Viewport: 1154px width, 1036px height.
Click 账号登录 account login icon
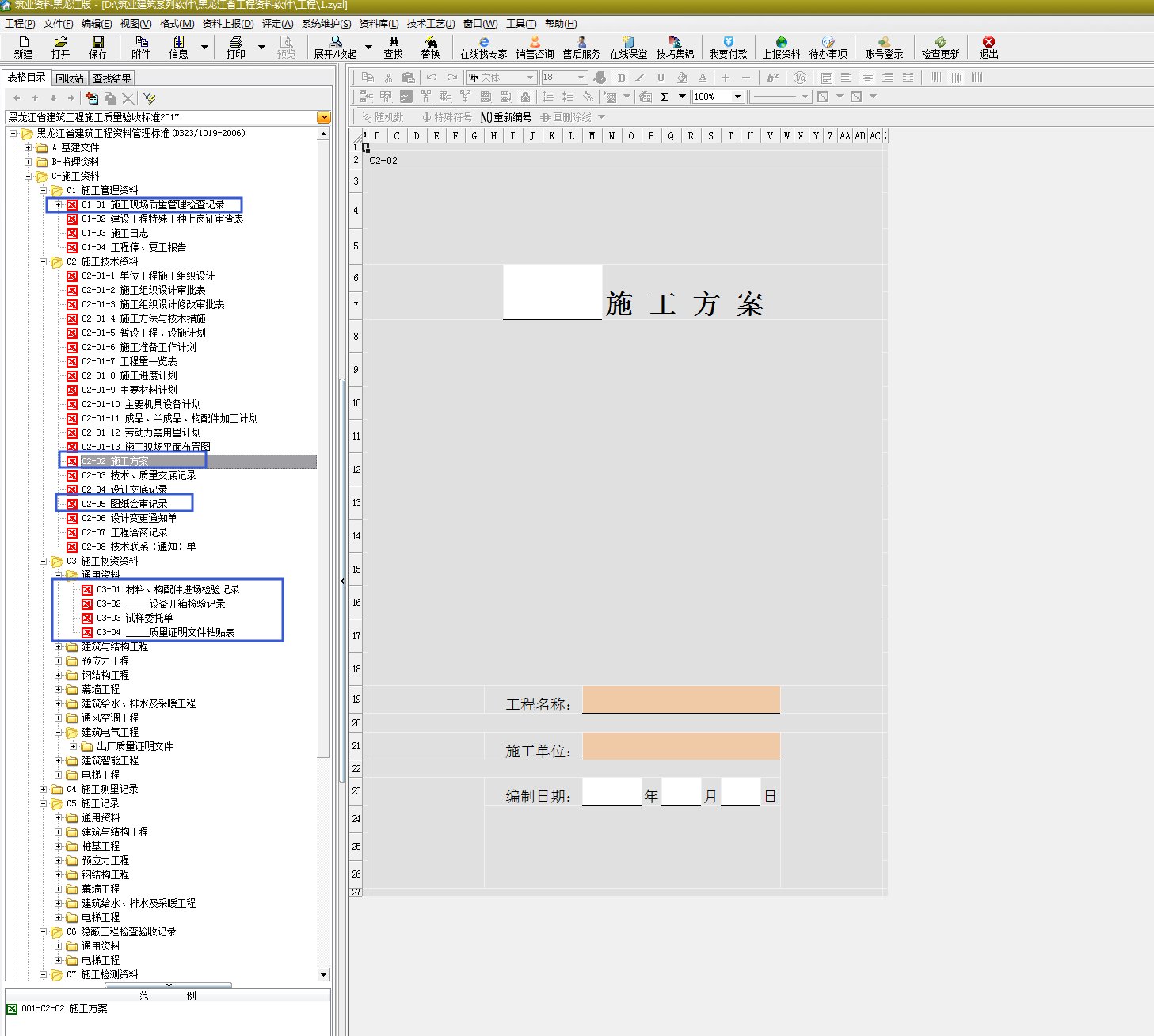click(x=884, y=47)
